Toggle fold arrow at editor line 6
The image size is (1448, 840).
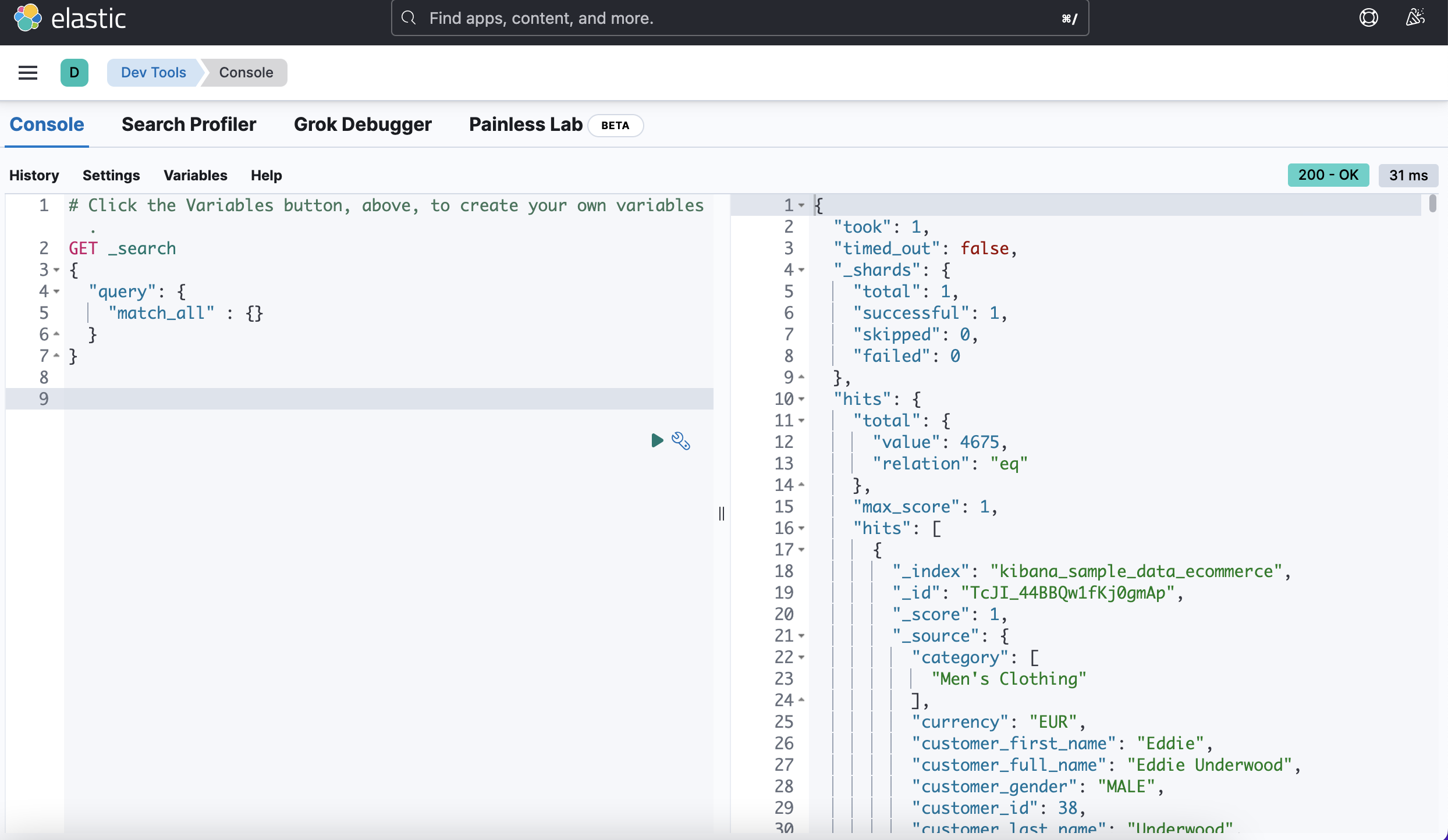pos(56,334)
